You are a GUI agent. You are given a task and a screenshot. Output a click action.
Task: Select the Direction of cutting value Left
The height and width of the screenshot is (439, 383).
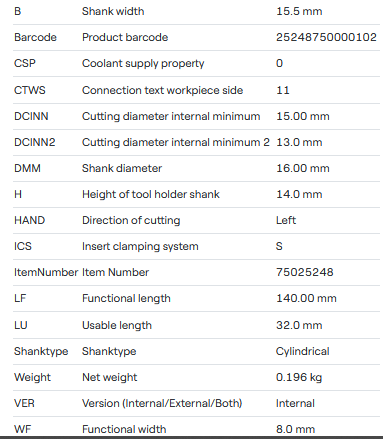pos(286,220)
